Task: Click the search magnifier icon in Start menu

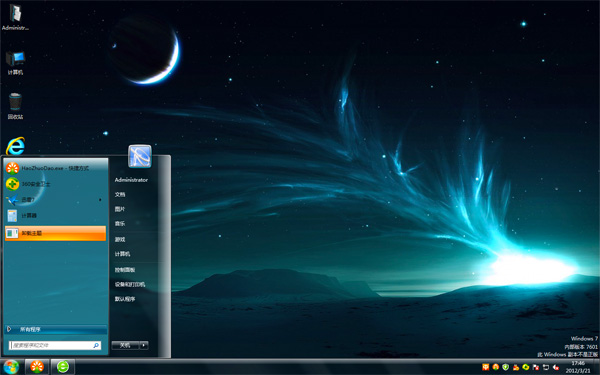Action: point(96,346)
